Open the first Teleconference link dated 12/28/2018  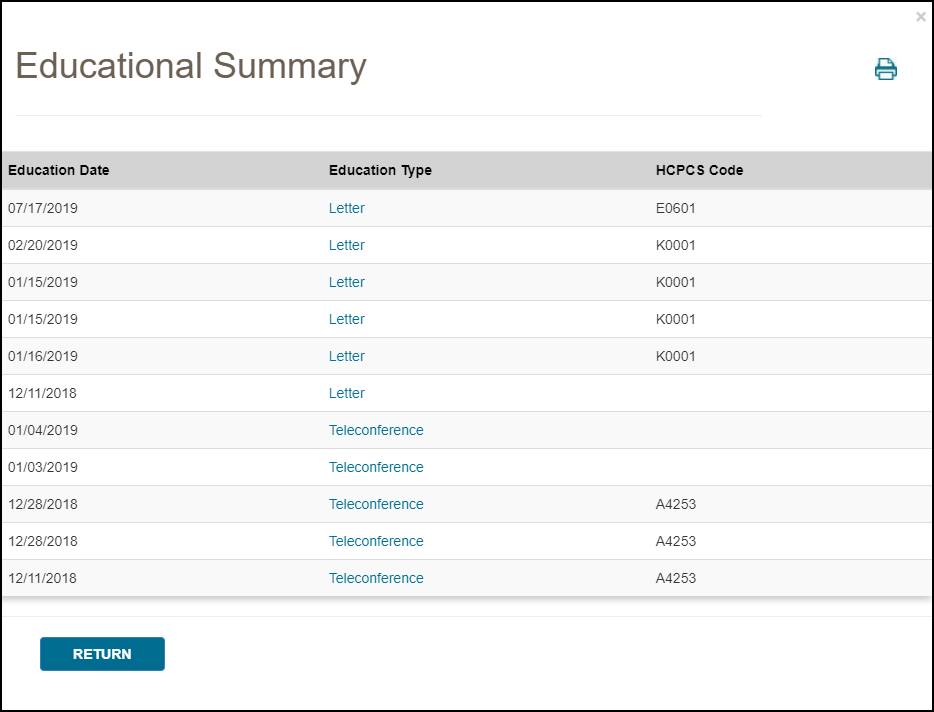pos(376,504)
